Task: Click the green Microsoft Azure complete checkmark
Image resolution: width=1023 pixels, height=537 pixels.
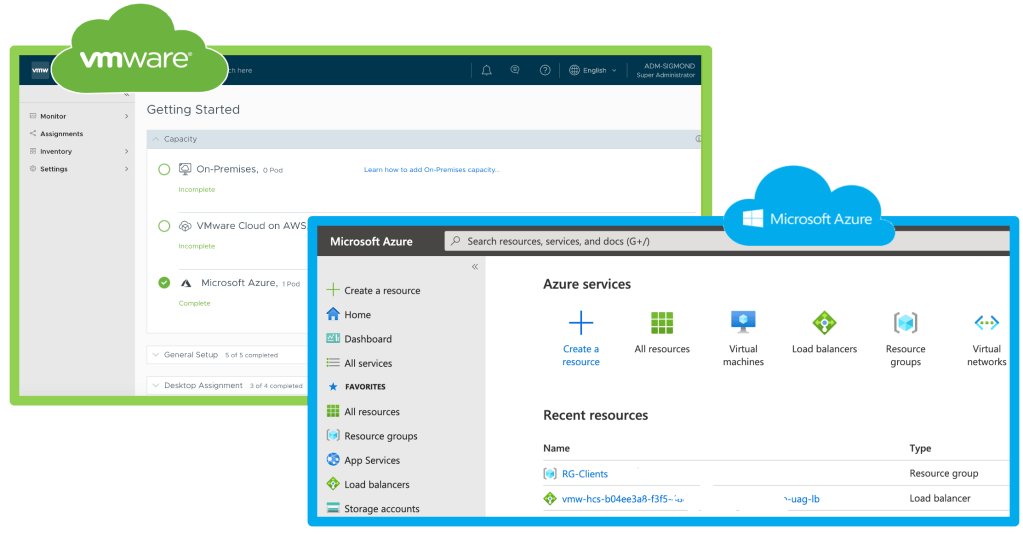Action: tap(164, 283)
